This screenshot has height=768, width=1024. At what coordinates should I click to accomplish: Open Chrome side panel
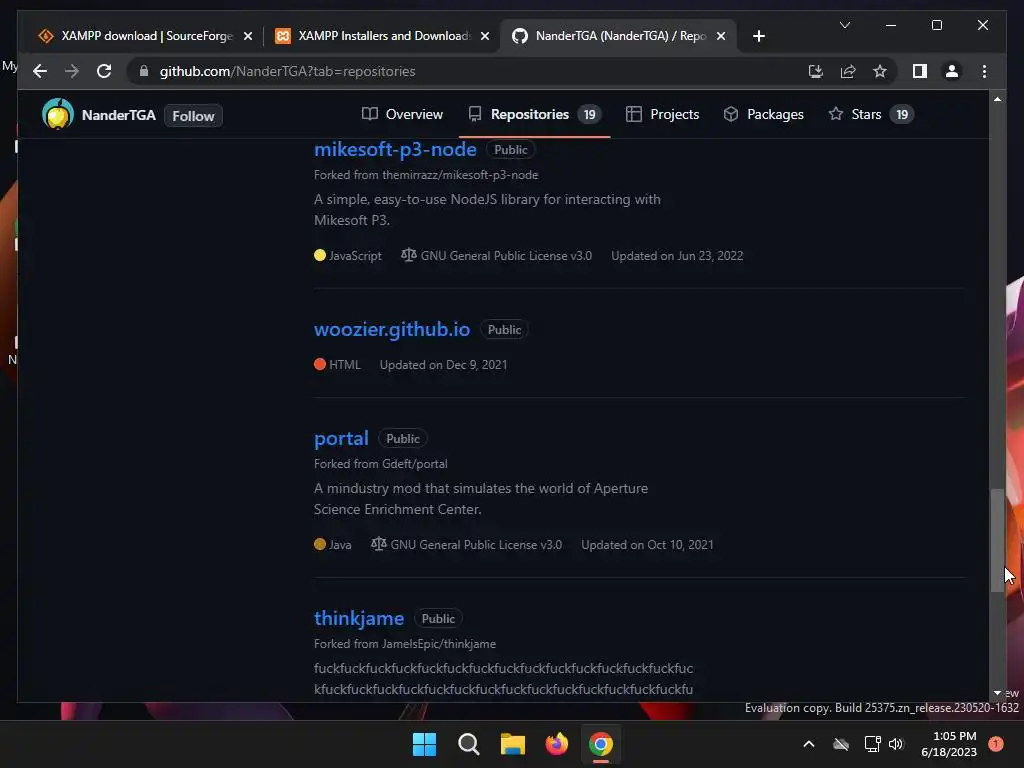tap(920, 71)
